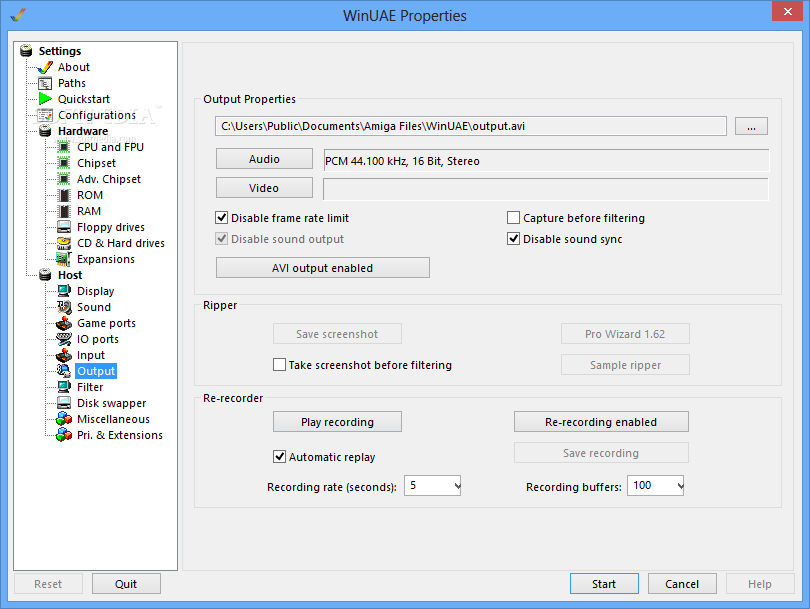Click the empty video codec field

546,189
